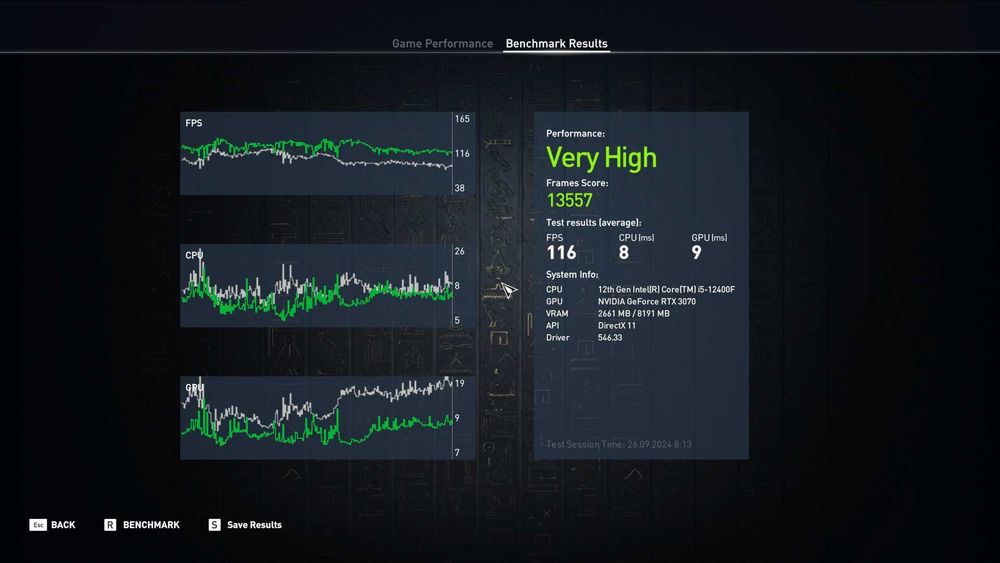Click the Frames Score label
This screenshot has width=1000, height=563.
(x=577, y=183)
